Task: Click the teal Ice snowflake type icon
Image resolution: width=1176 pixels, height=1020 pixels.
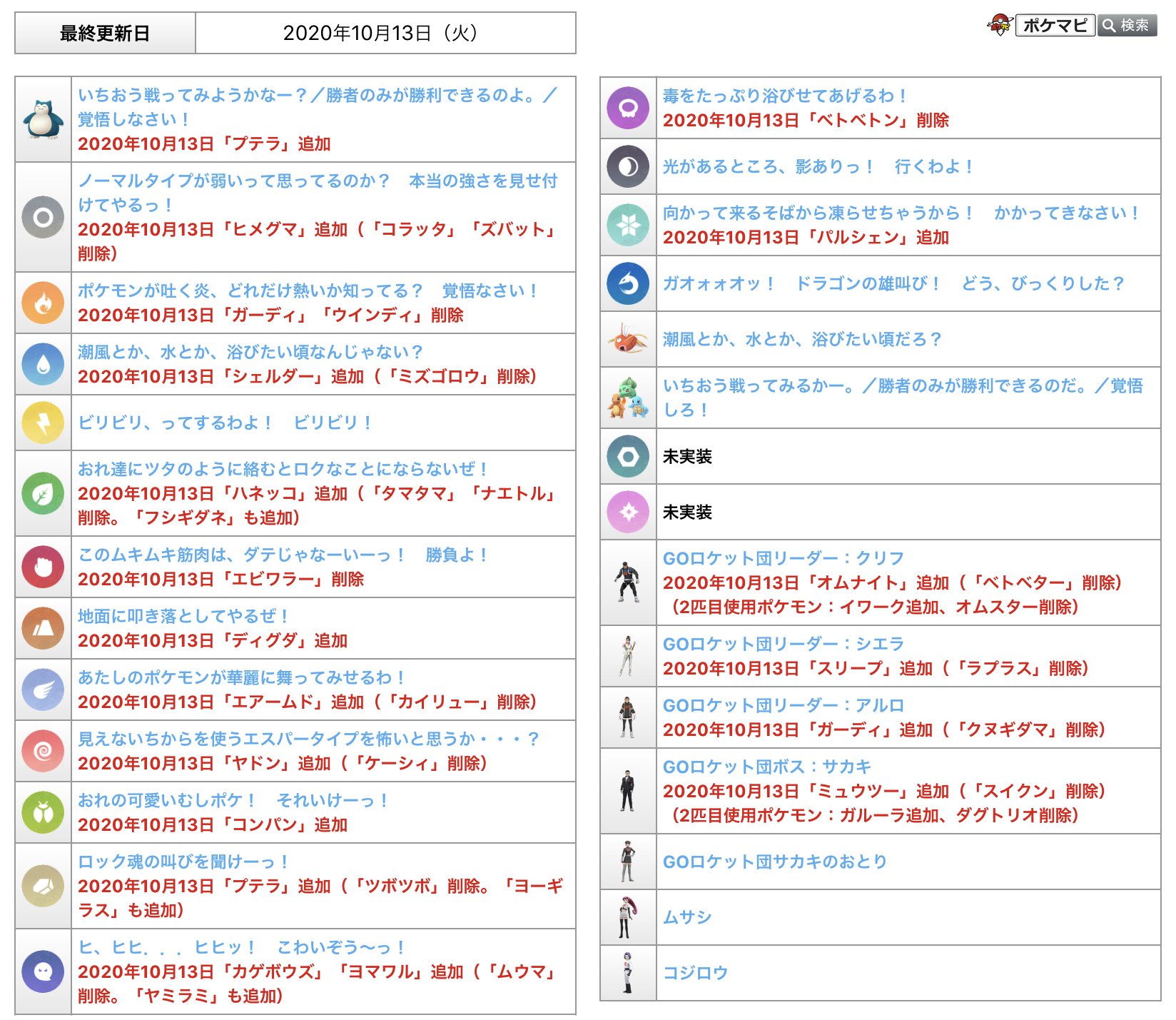Action: tap(628, 225)
